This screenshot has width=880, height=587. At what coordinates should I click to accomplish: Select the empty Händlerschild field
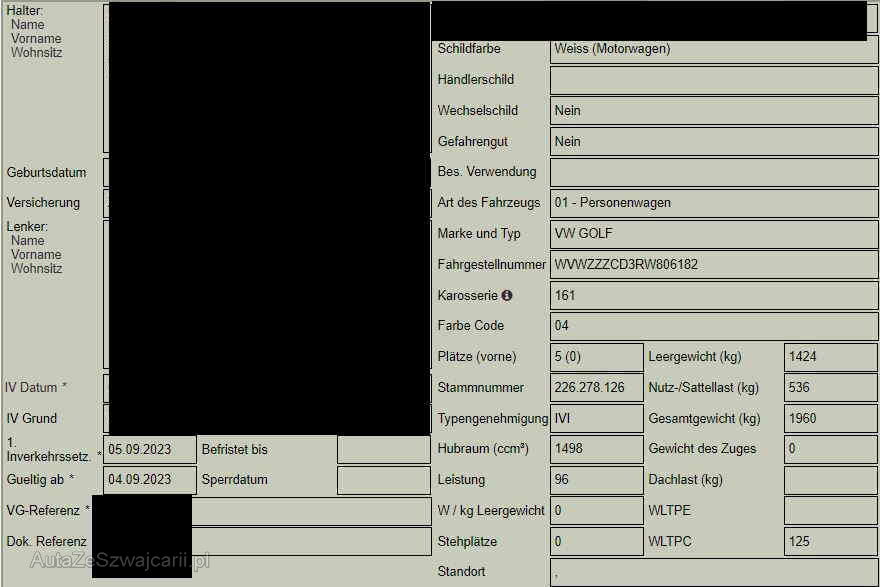(713, 80)
